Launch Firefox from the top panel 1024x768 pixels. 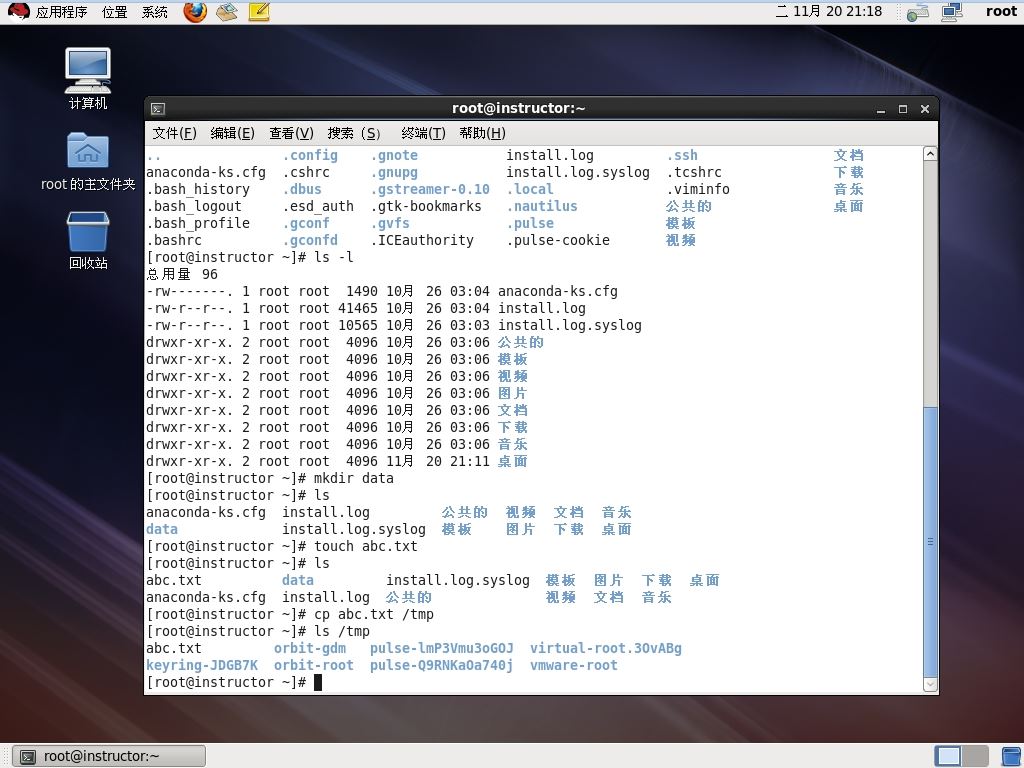tap(195, 12)
